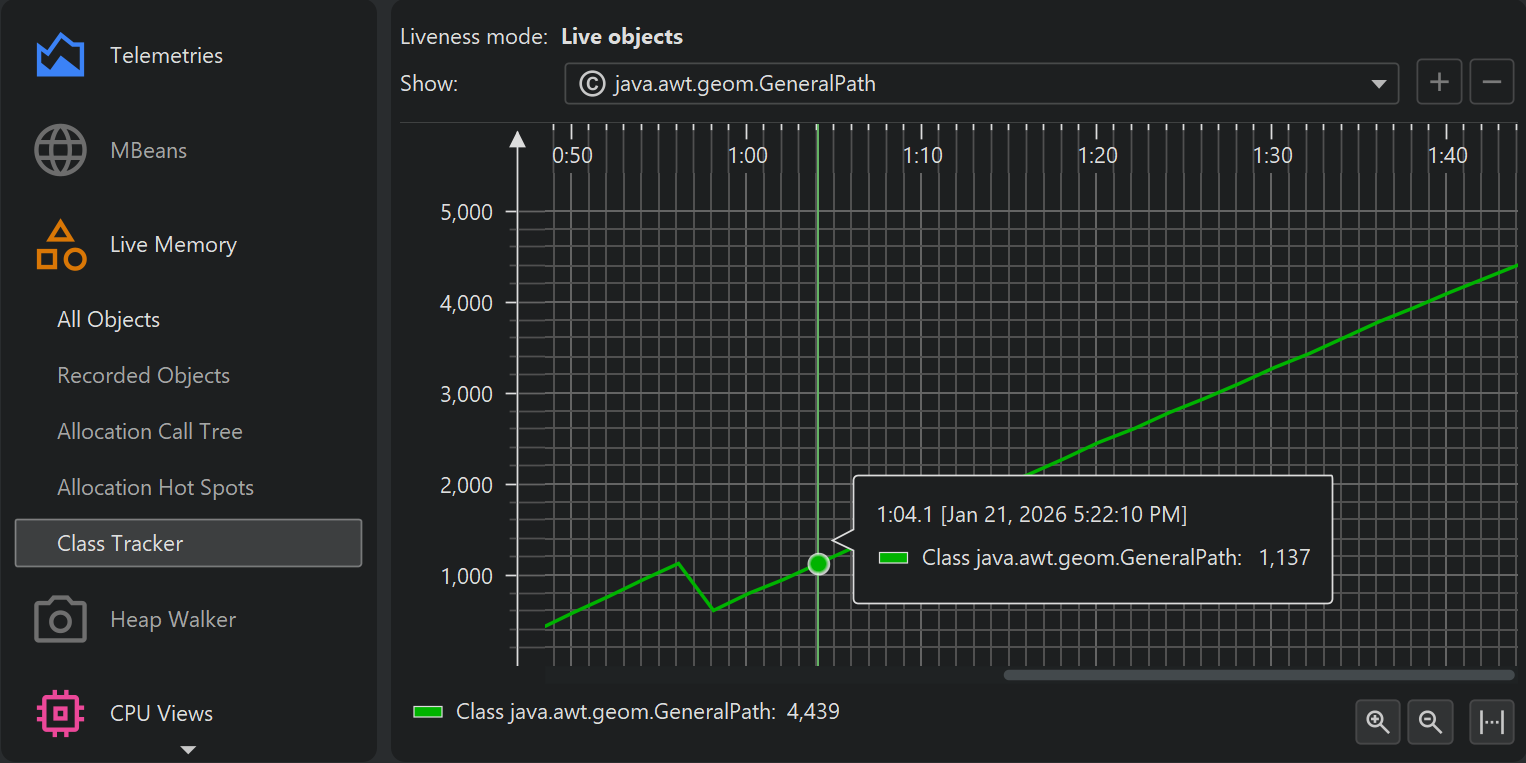Click the horizontal graph scrollbar
Image resolution: width=1526 pixels, height=763 pixels.
(1260, 675)
